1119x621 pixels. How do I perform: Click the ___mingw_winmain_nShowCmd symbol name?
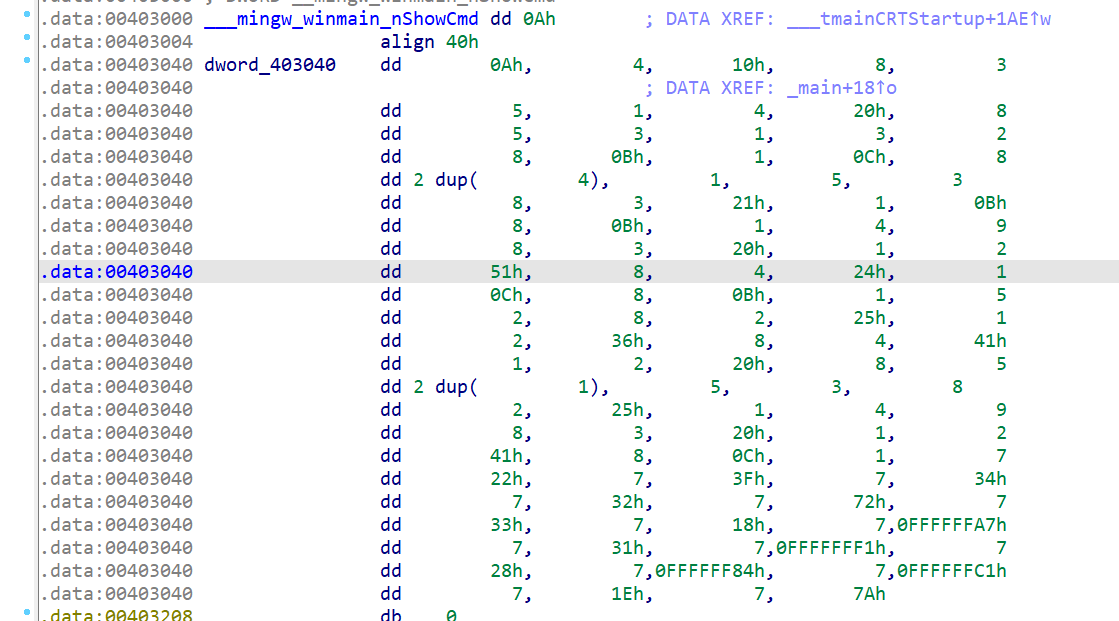tap(341, 19)
